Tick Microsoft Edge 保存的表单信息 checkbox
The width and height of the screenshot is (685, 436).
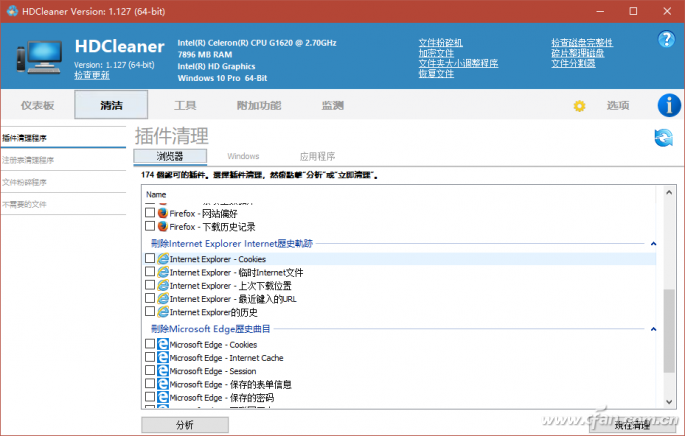click(x=150, y=383)
